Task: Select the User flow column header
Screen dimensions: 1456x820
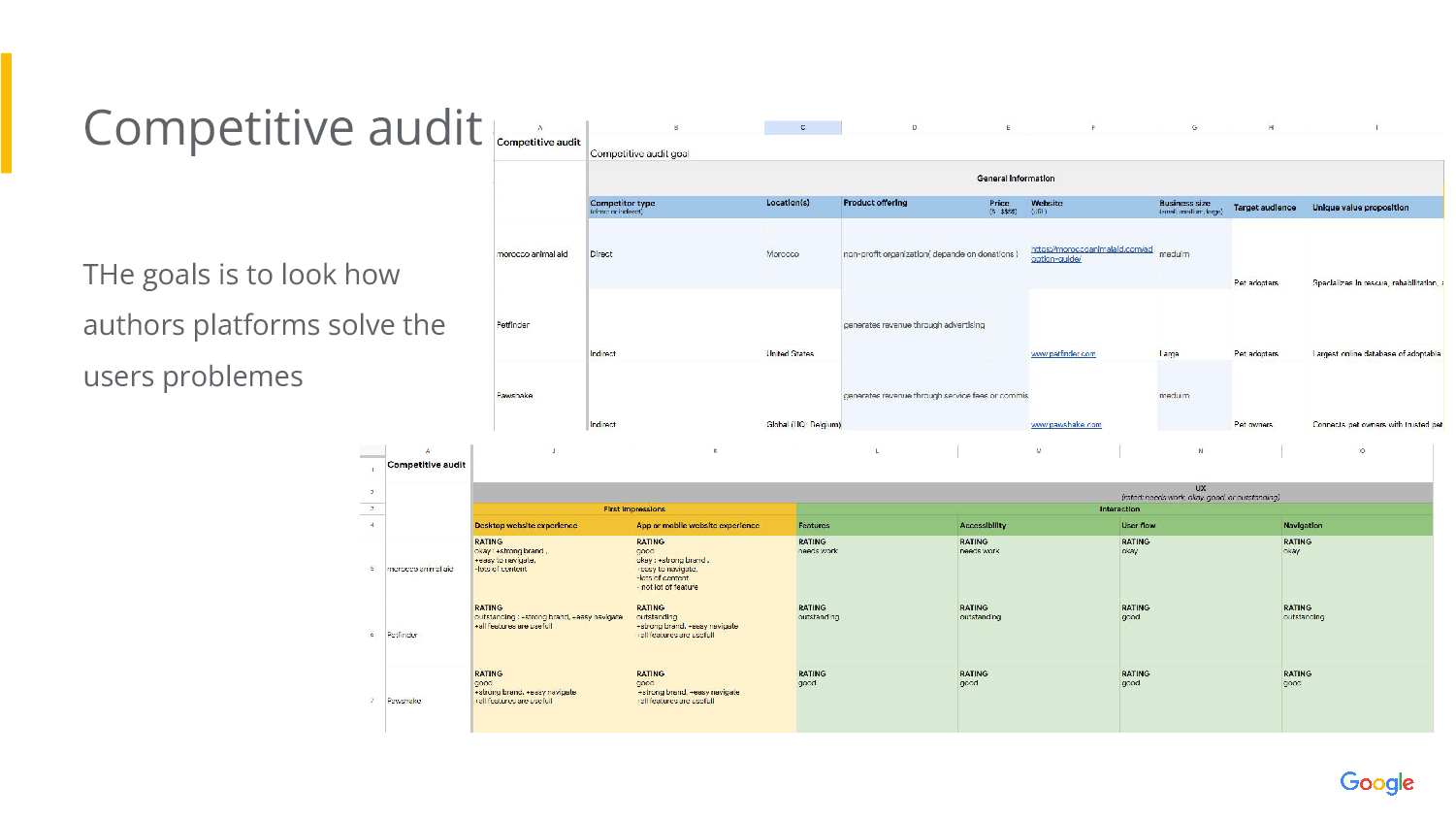Action: point(1139,526)
